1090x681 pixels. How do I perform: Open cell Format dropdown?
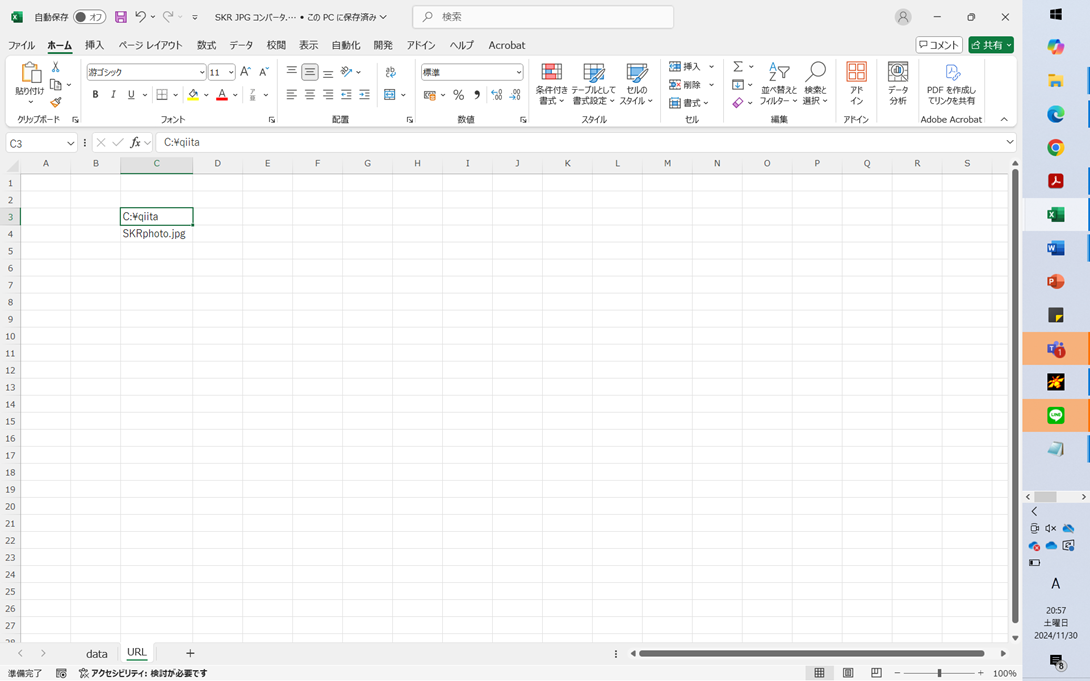click(689, 103)
